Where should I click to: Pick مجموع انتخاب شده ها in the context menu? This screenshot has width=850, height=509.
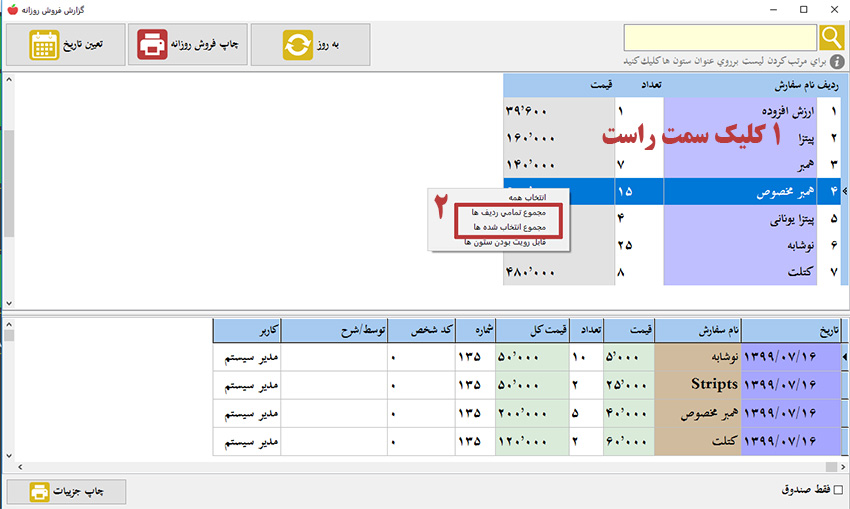point(509,227)
